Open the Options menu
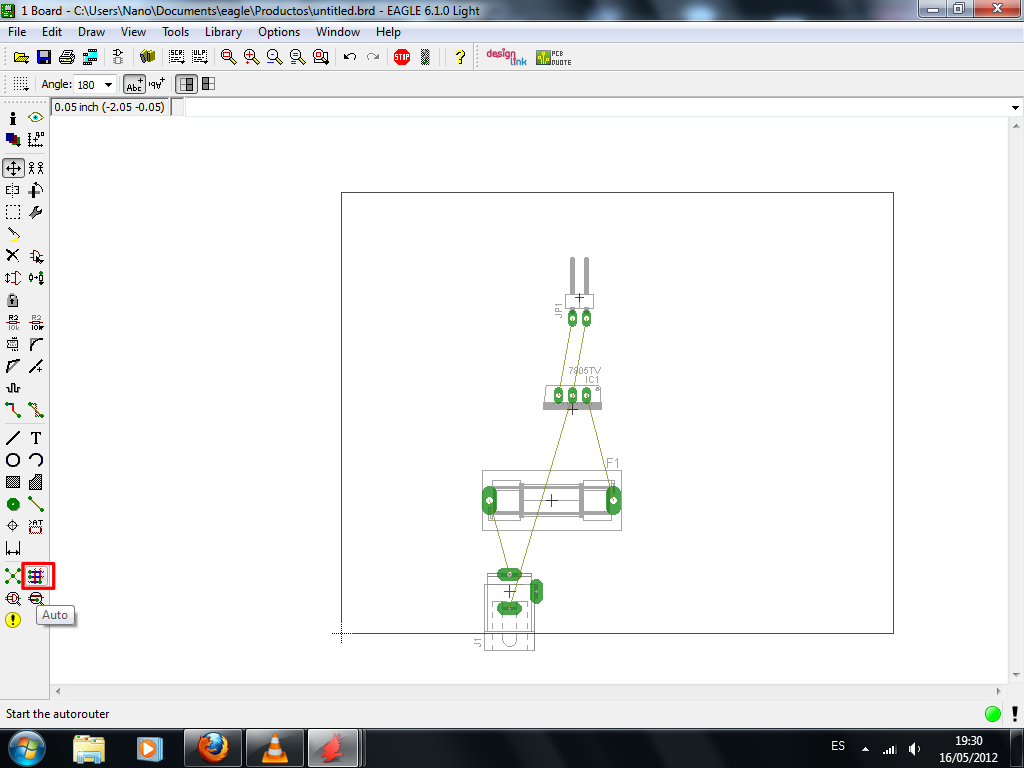The width and height of the screenshot is (1024, 768). pos(279,32)
